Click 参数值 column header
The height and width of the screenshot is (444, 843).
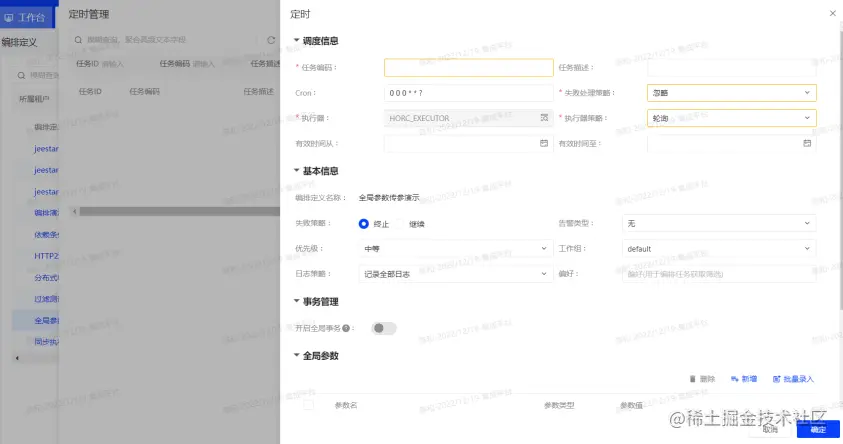pyautogui.click(x=631, y=405)
